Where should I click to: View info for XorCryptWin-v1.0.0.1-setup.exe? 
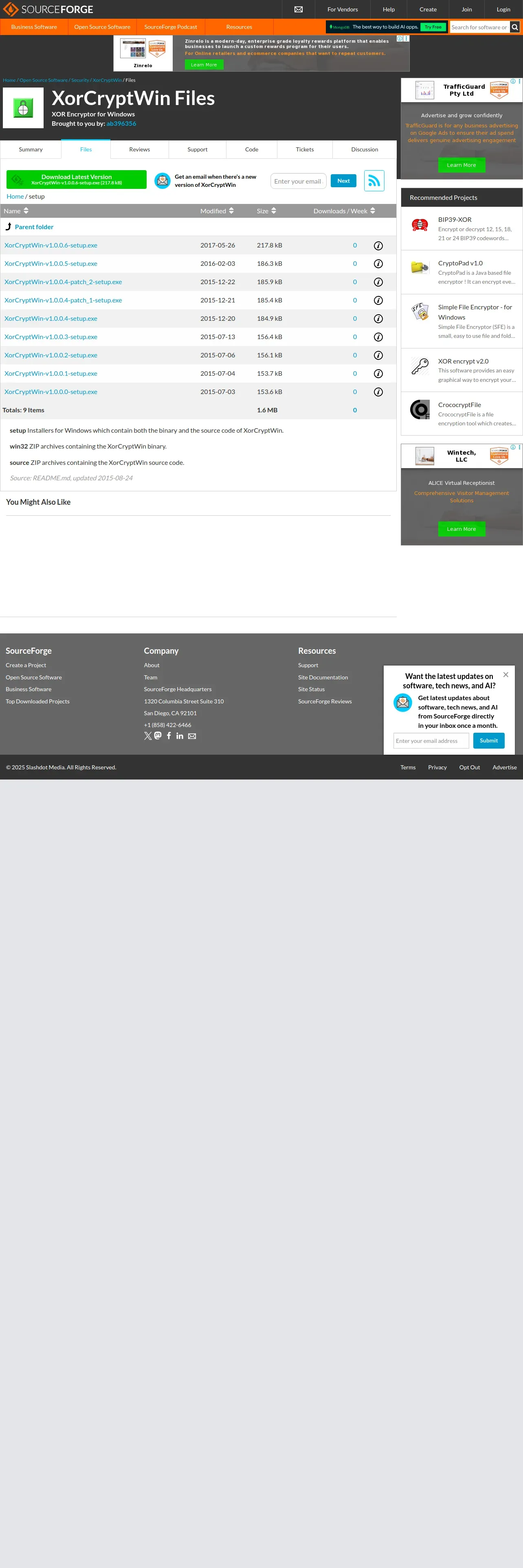coord(378,373)
